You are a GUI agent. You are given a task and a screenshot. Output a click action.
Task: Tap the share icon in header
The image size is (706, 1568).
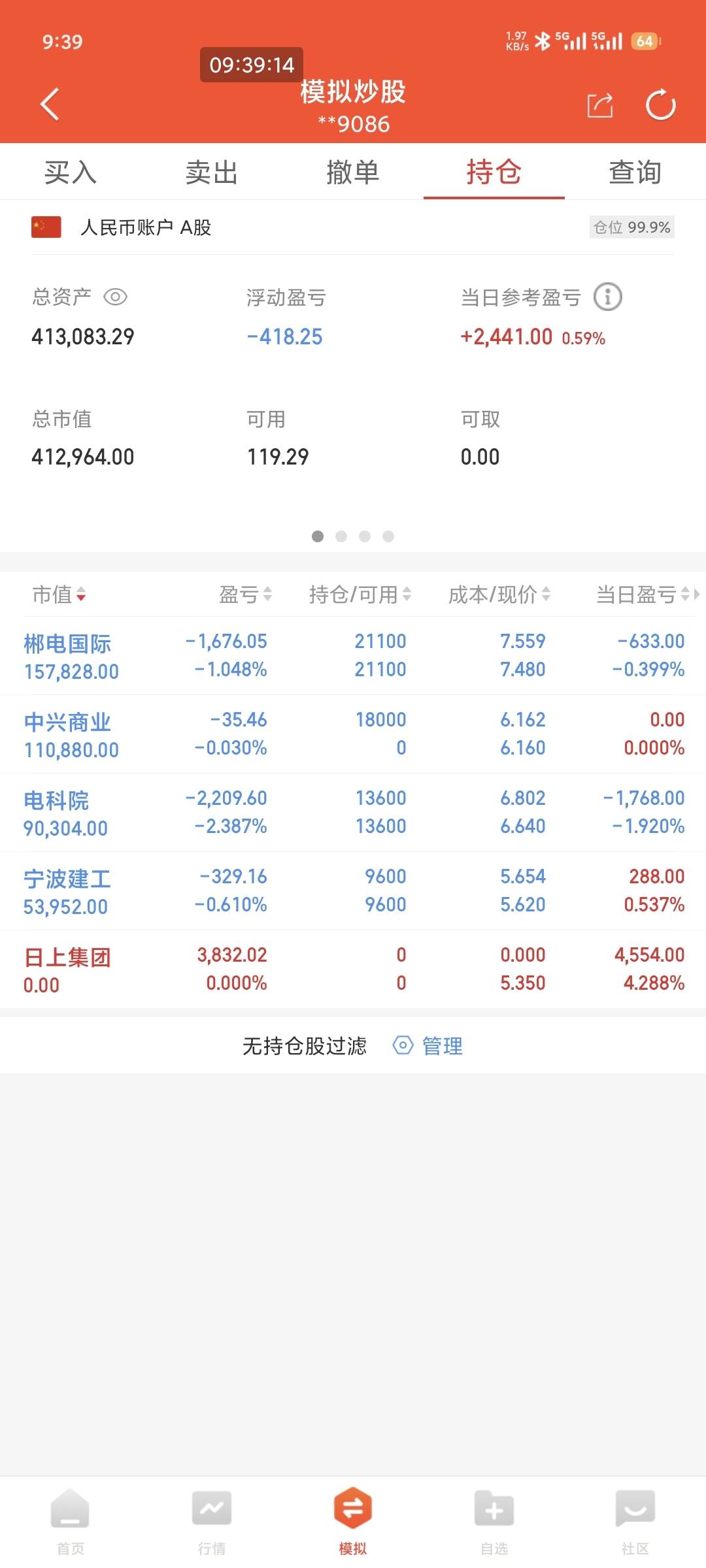[600, 105]
